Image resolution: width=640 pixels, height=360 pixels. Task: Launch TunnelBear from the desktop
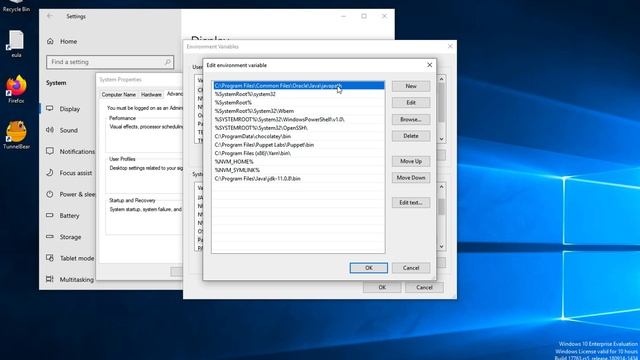pos(16,135)
